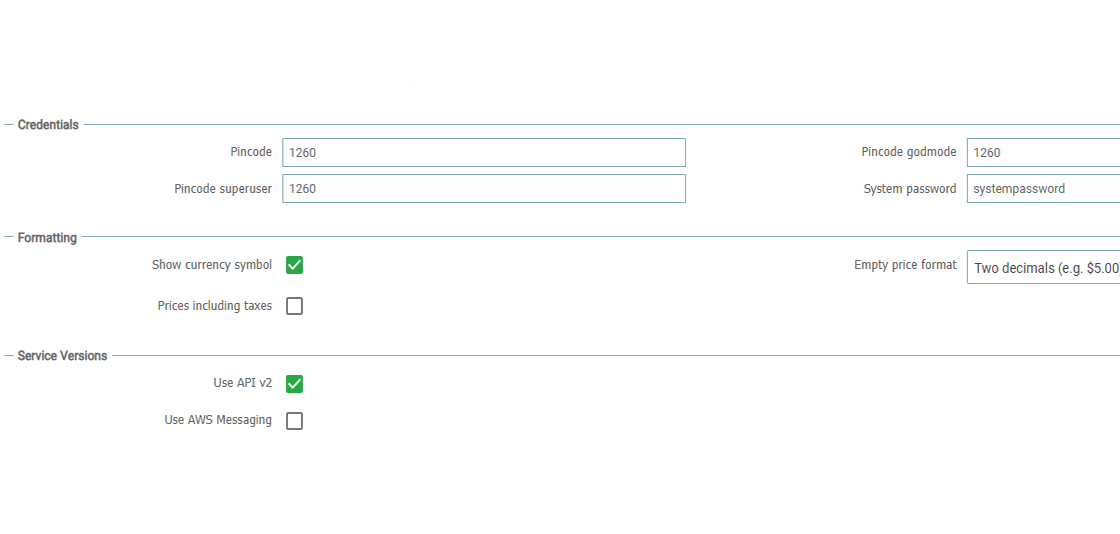Open the Empty price format dropdown
The image size is (1120, 534).
(1044, 267)
